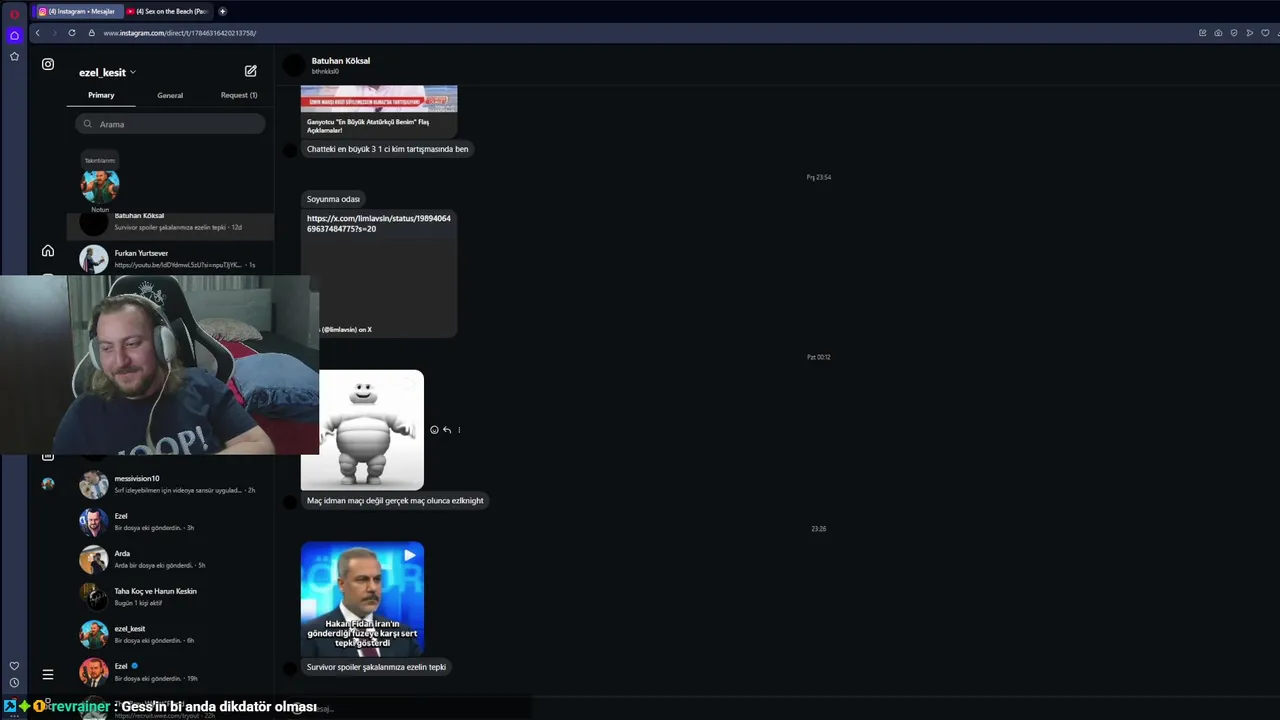Image resolution: width=1280 pixels, height=720 pixels.
Task: Open more options for the image message
Action: coord(459,430)
